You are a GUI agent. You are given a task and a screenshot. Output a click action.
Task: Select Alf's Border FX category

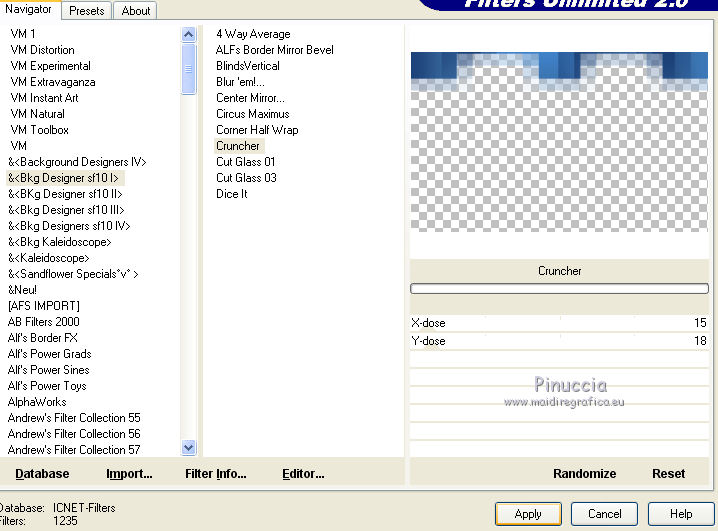43,338
